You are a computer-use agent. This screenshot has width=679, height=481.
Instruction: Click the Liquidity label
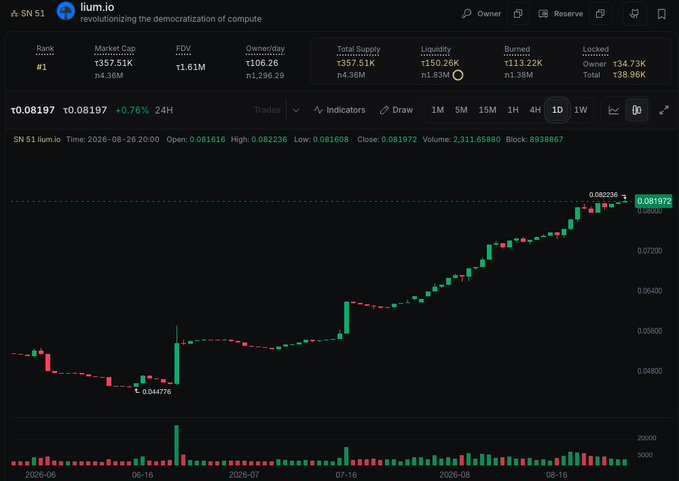click(x=436, y=49)
